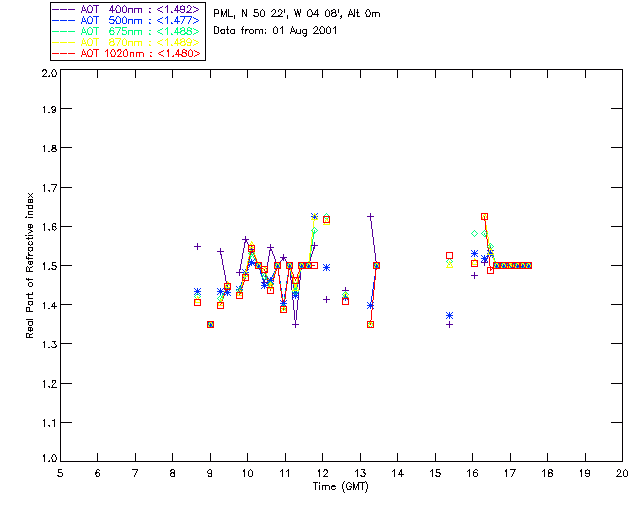
Task: Select legend entry AOT 400nm <1.492>
Action: click(127, 9)
